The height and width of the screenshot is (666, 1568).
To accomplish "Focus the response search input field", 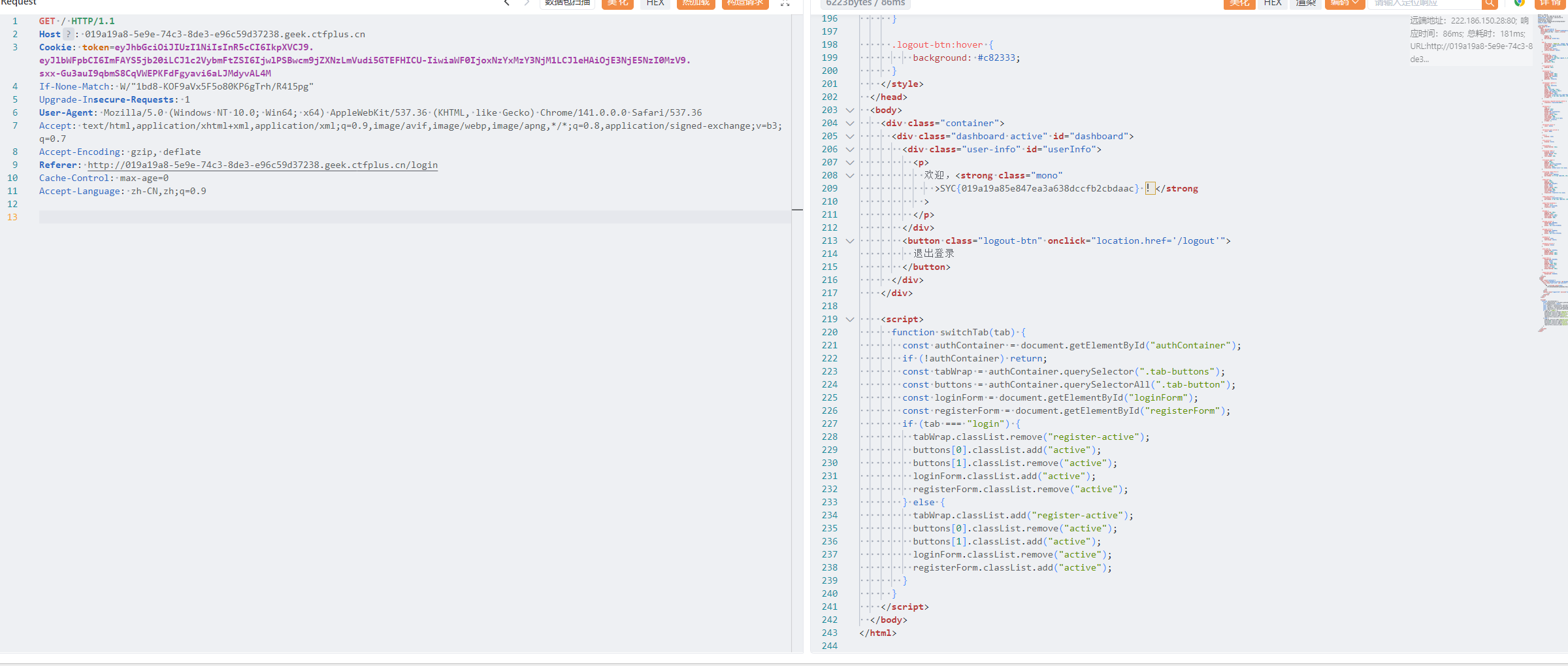I will (1424, 3).
